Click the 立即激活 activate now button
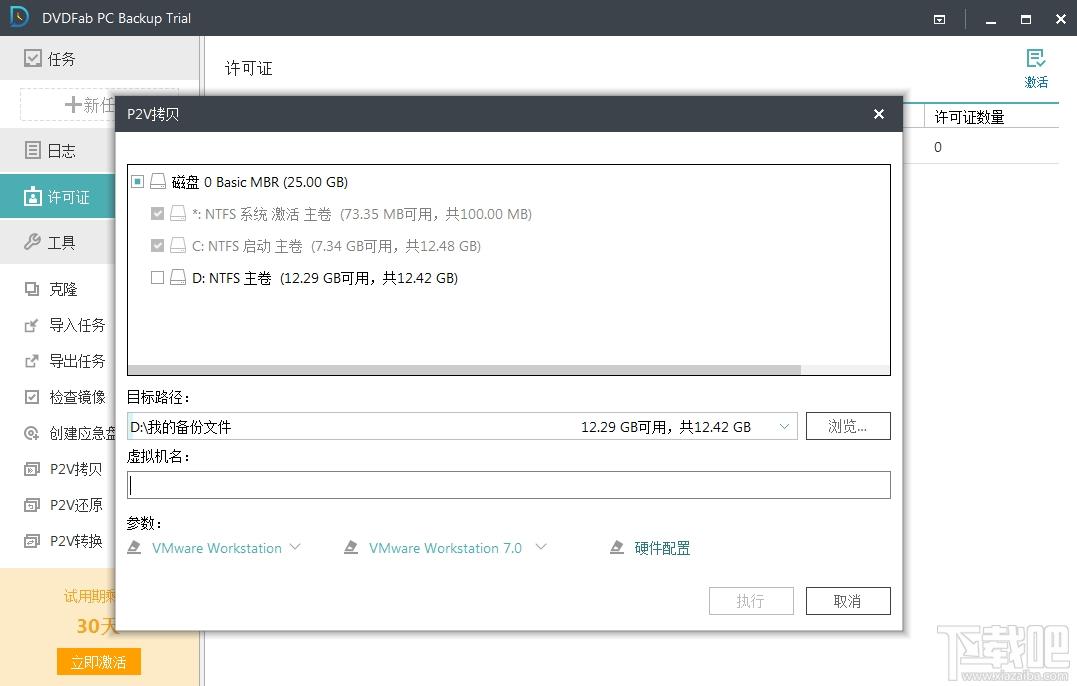This screenshot has width=1077, height=686. click(x=99, y=662)
